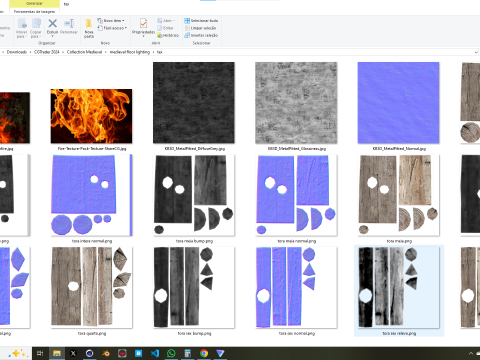Open Visual Studio Code from taskbar
Screen dimensions: 480x360
155,353
